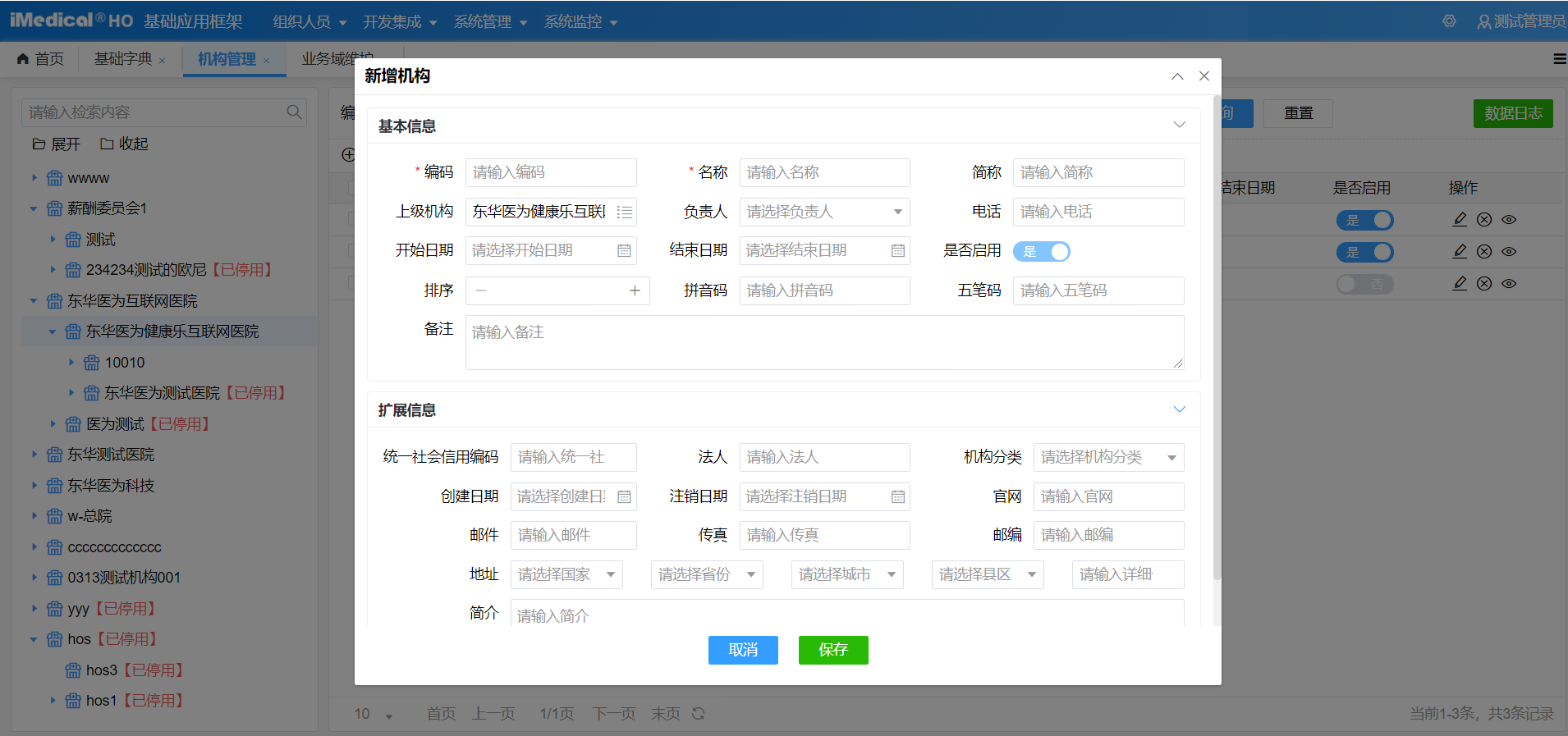This screenshot has width=1568, height=736.
Task: Click view eye icon in first table row
Action: [x=1509, y=220]
